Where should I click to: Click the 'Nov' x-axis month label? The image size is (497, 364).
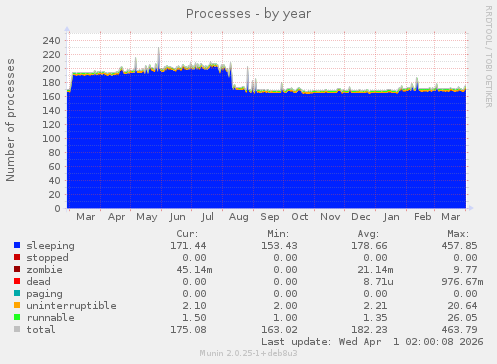[x=330, y=217]
